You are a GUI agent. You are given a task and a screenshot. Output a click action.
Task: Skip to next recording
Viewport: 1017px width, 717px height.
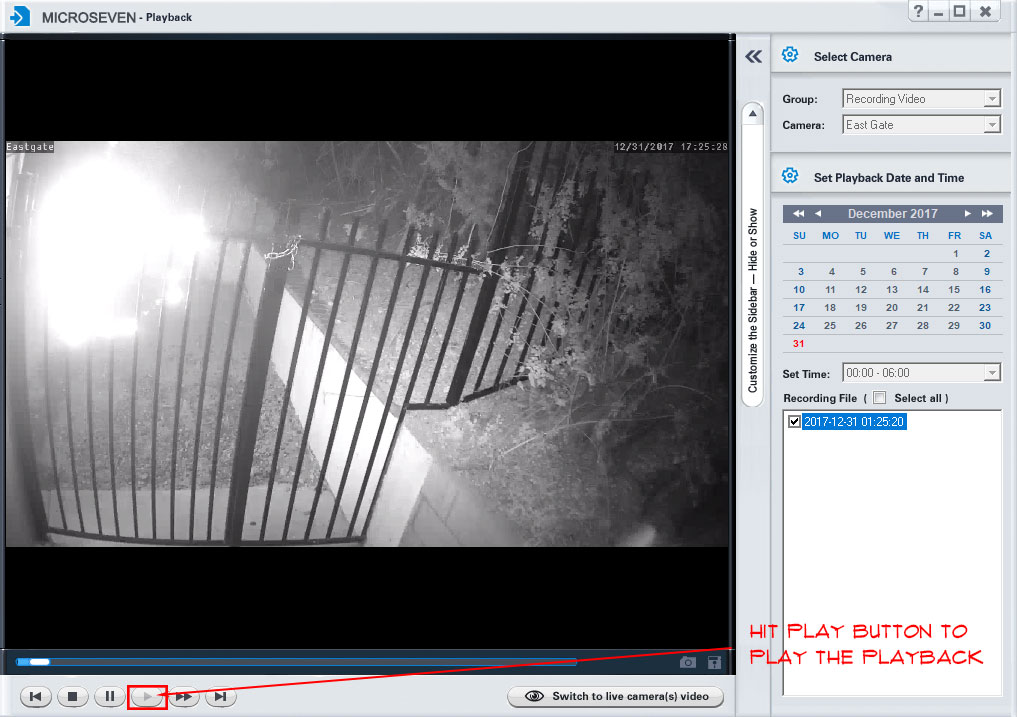(221, 696)
